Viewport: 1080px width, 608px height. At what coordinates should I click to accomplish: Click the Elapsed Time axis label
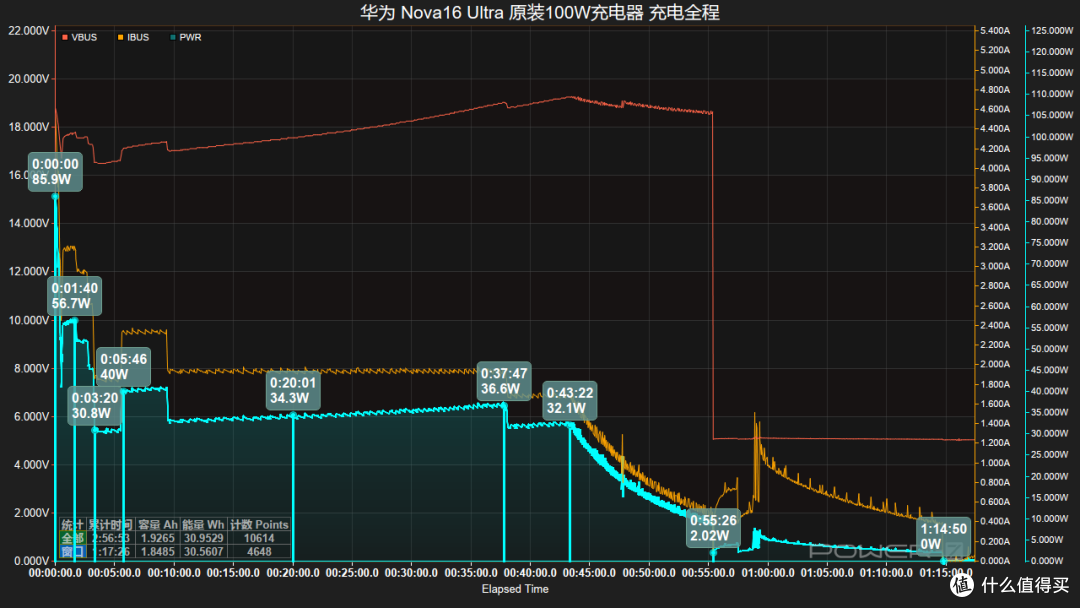515,589
